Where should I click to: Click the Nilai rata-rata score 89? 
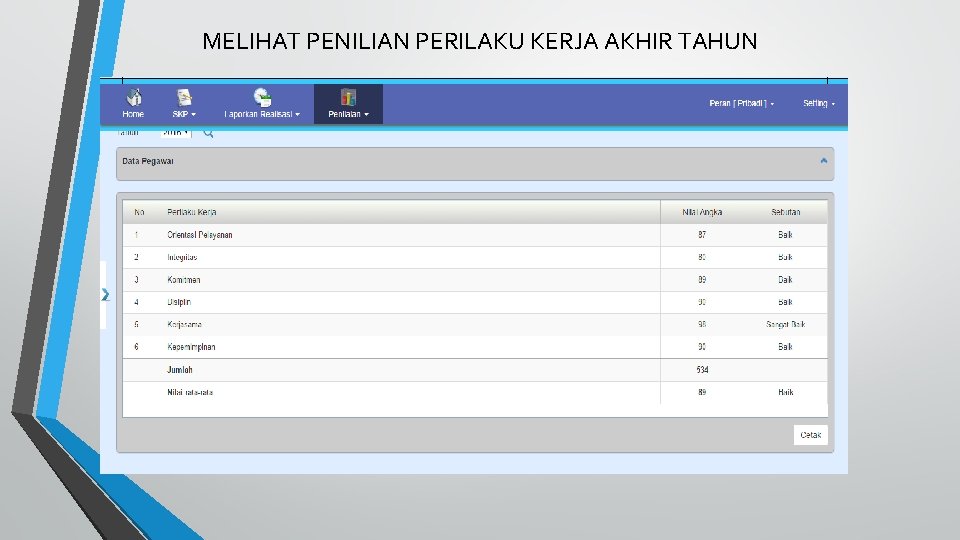tap(702, 392)
